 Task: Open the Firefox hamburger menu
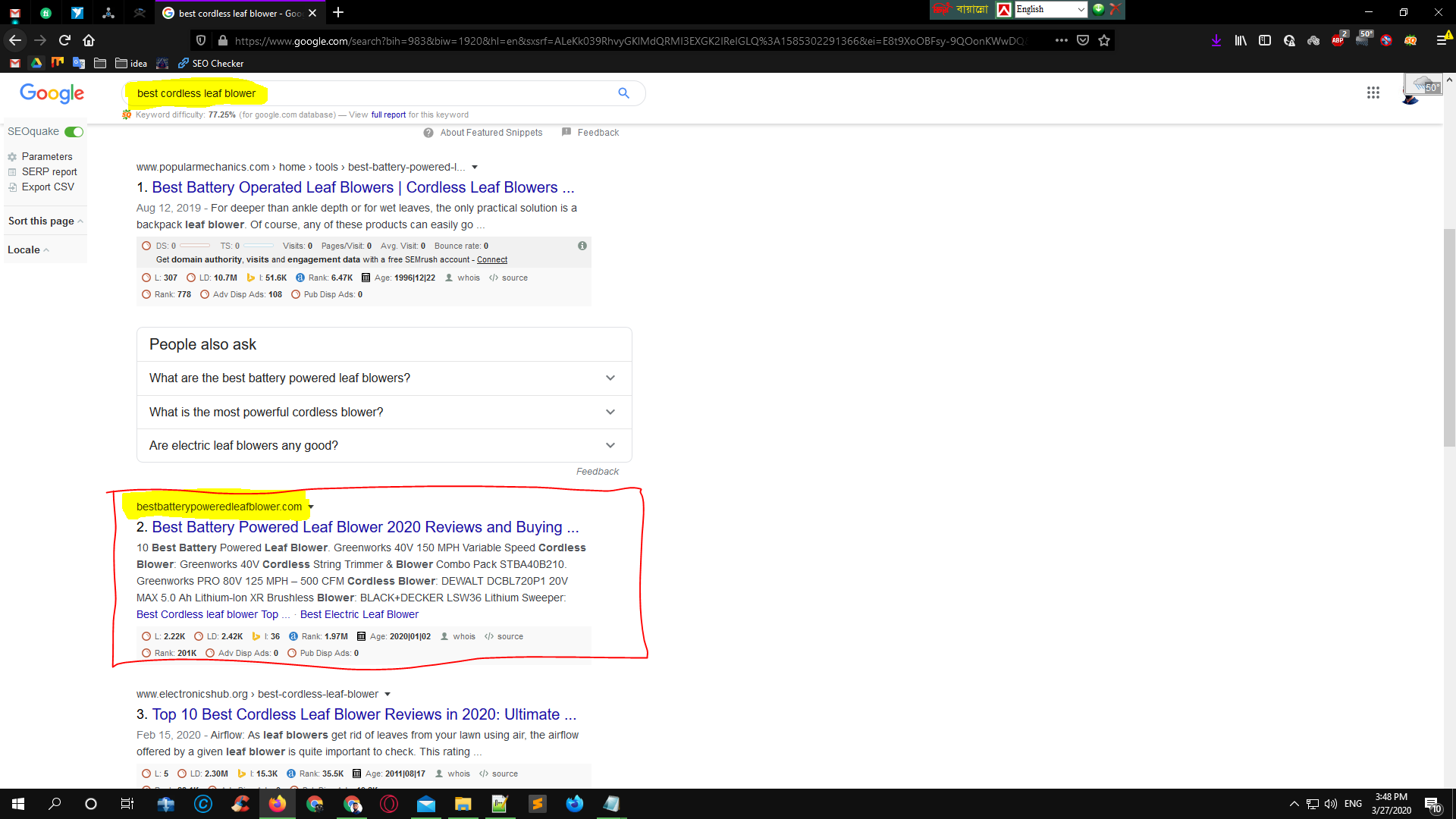pyautogui.click(x=1441, y=40)
